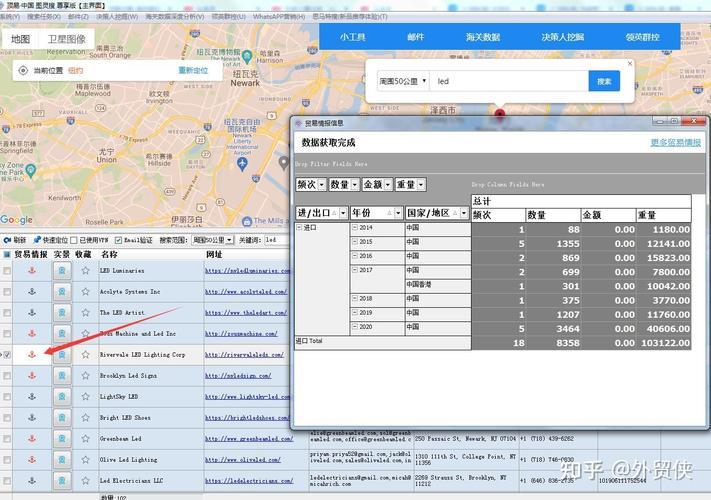Check the Brooklyn Led Signs row checkbox
Image resolution: width=711 pixels, height=500 pixels.
coord(7,375)
